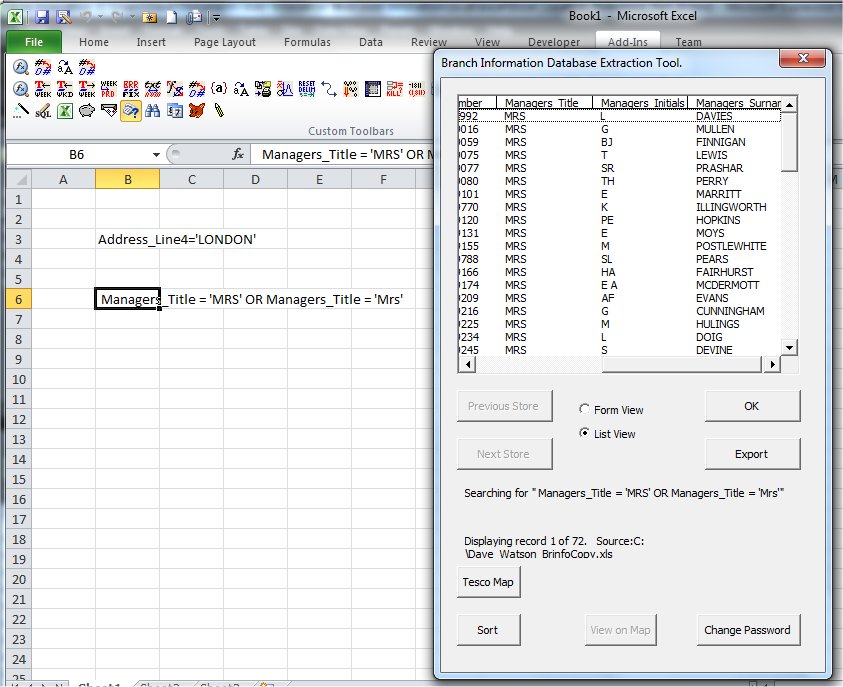Click the calendar 7 date toolbar icon
843x687 pixels.
click(175, 111)
